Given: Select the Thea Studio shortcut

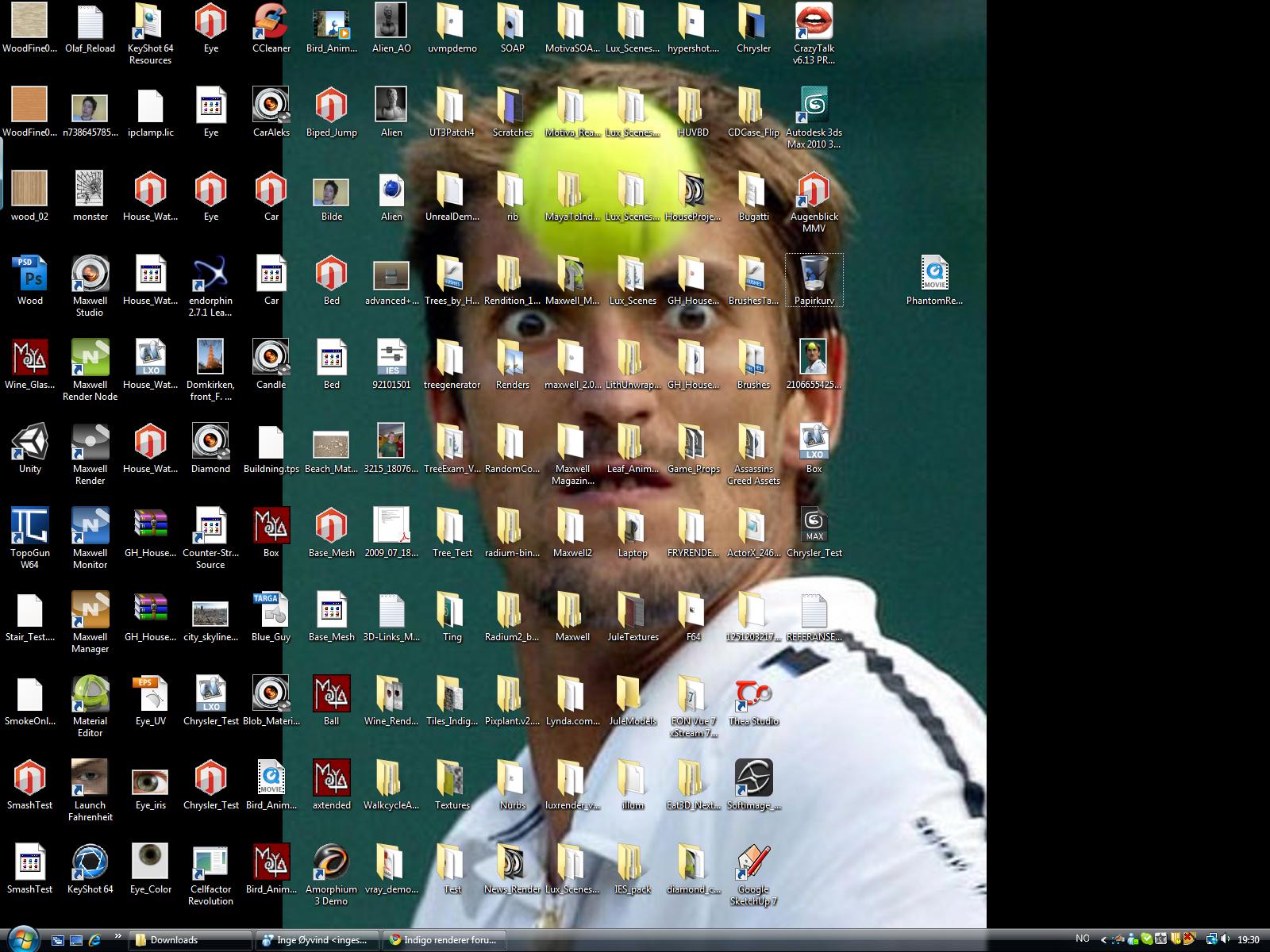Looking at the screenshot, I should (x=752, y=695).
